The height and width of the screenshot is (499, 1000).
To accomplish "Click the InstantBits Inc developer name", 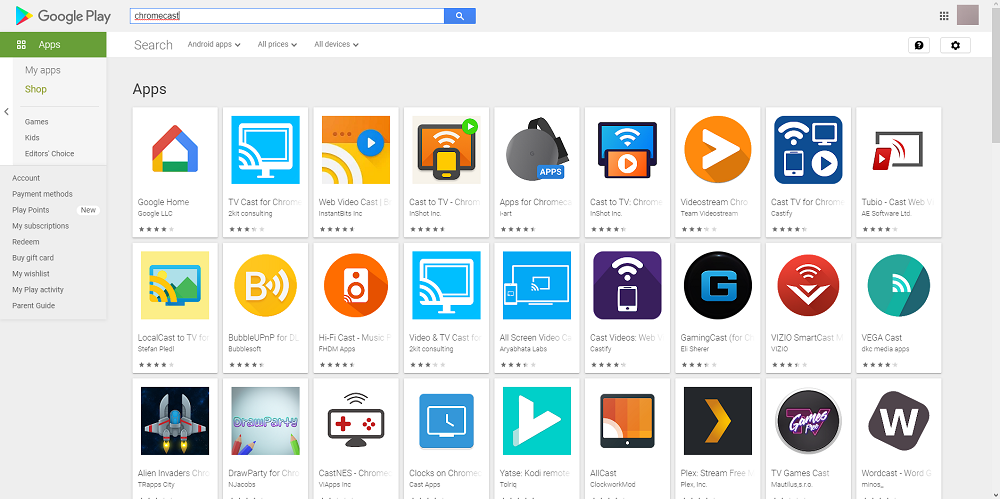I will 341,214.
